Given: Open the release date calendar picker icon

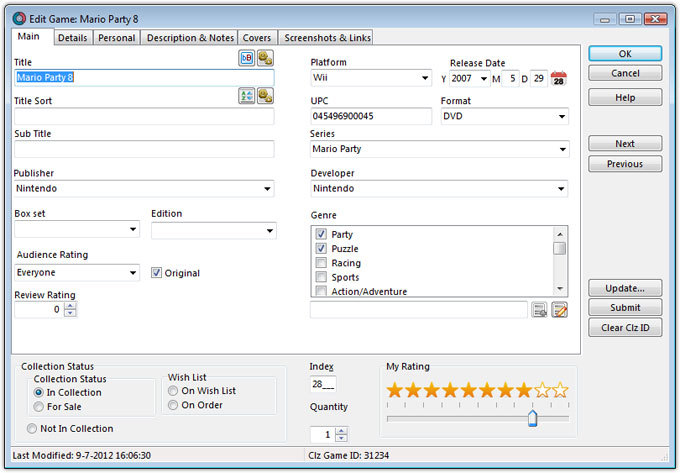Looking at the screenshot, I should point(559,78).
